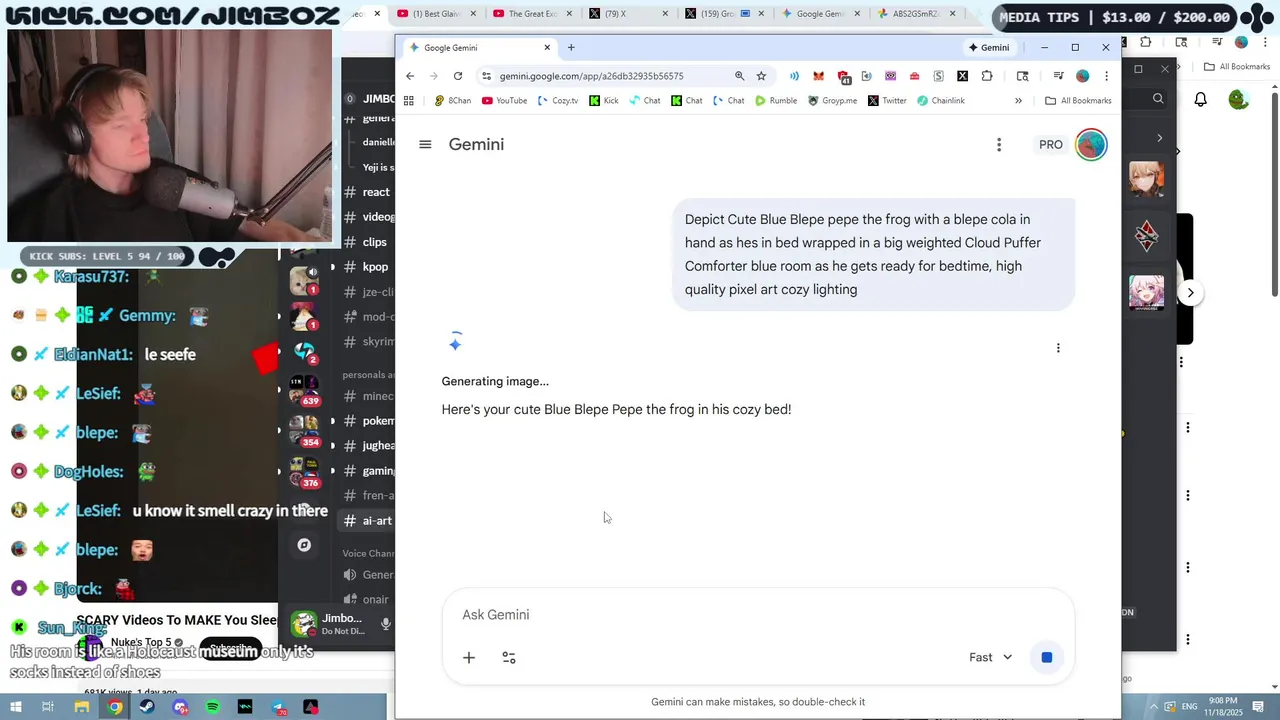Viewport: 1280px width, 720px height.
Task: Expand hidden bookmarks chevron
Action: click(1018, 101)
